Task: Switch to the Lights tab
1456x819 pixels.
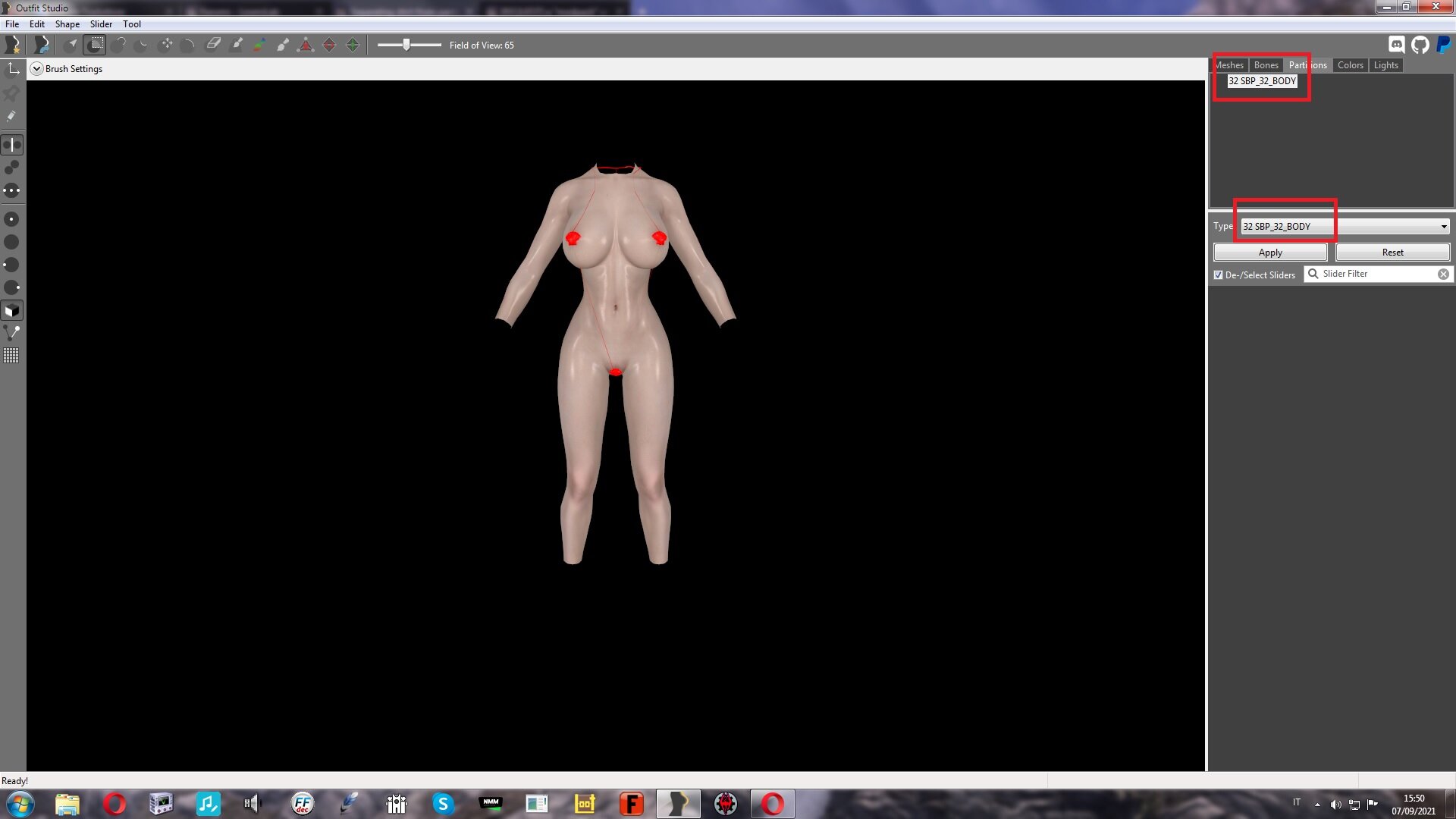Action: pyautogui.click(x=1385, y=65)
